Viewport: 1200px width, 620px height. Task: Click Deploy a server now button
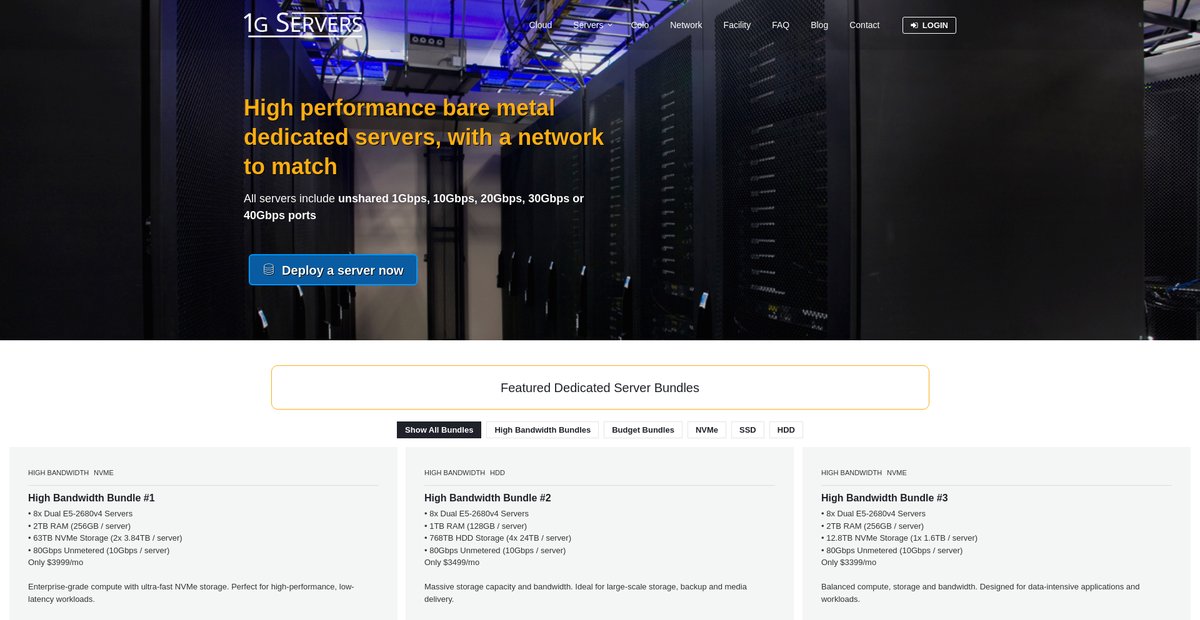pos(333,270)
